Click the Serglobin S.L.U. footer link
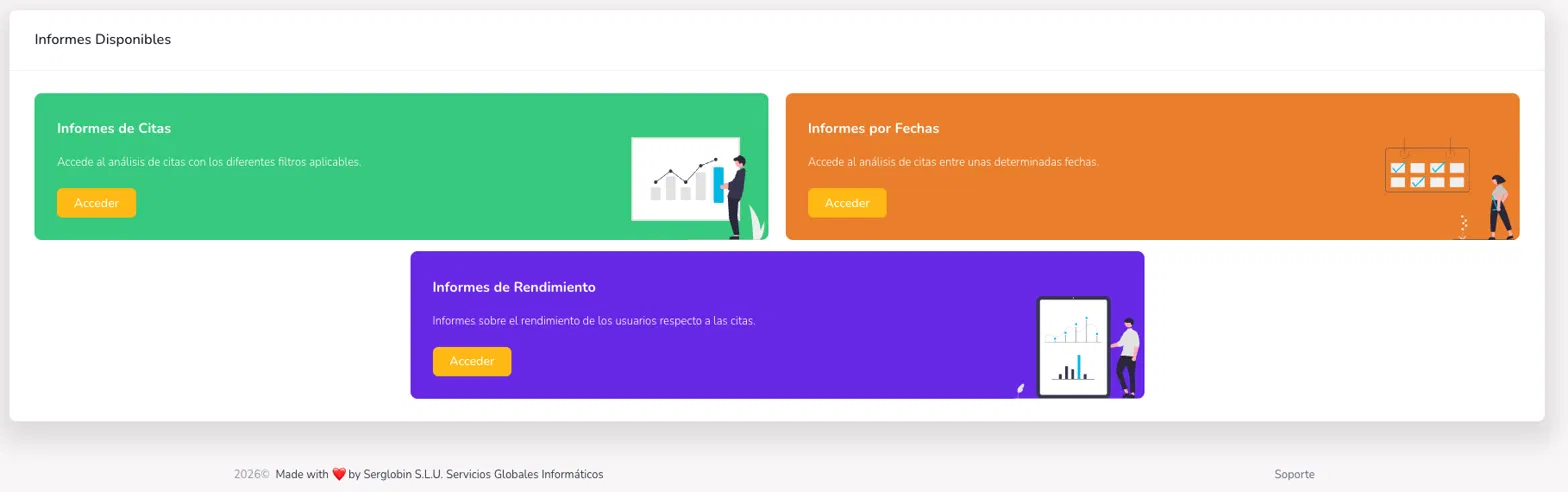1568x492 pixels. pos(482,474)
